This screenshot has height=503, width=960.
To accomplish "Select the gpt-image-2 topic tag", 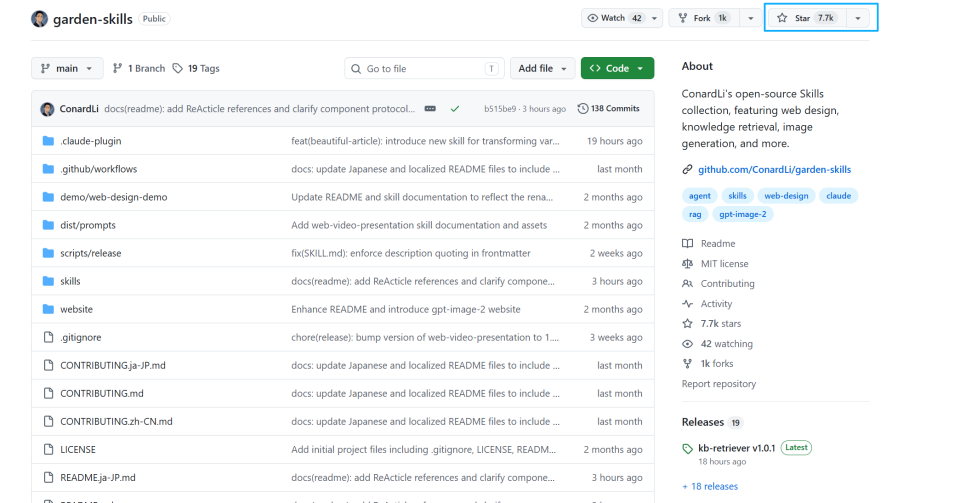I will (x=743, y=214).
